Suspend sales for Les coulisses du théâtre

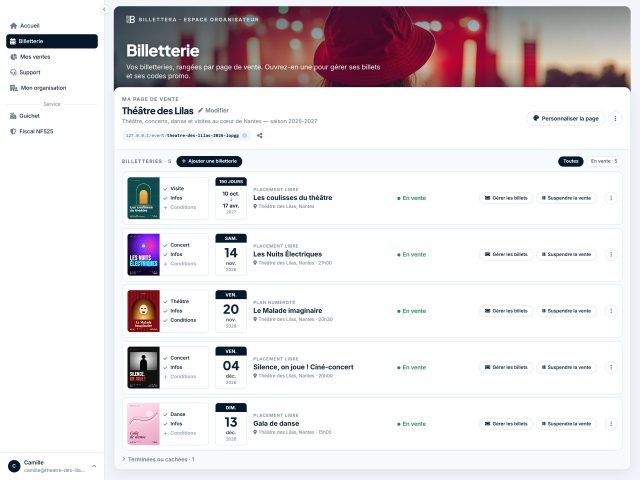(566, 198)
